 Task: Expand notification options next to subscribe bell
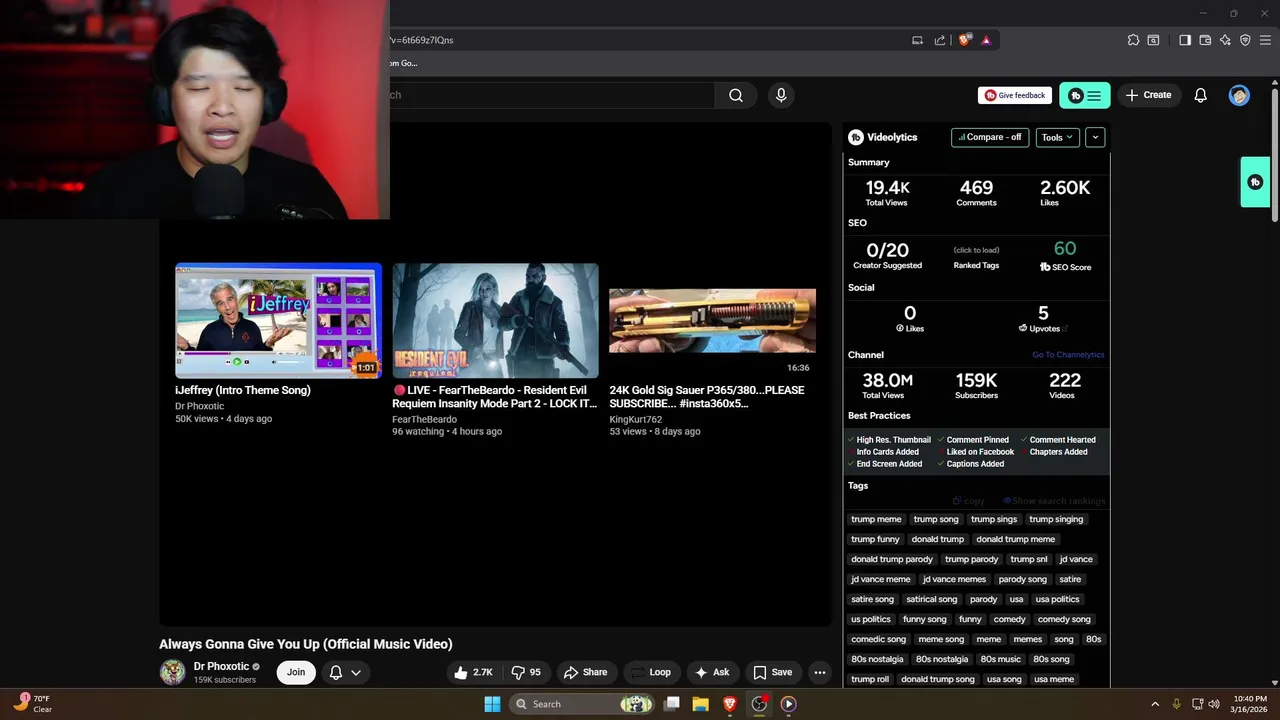(355, 672)
